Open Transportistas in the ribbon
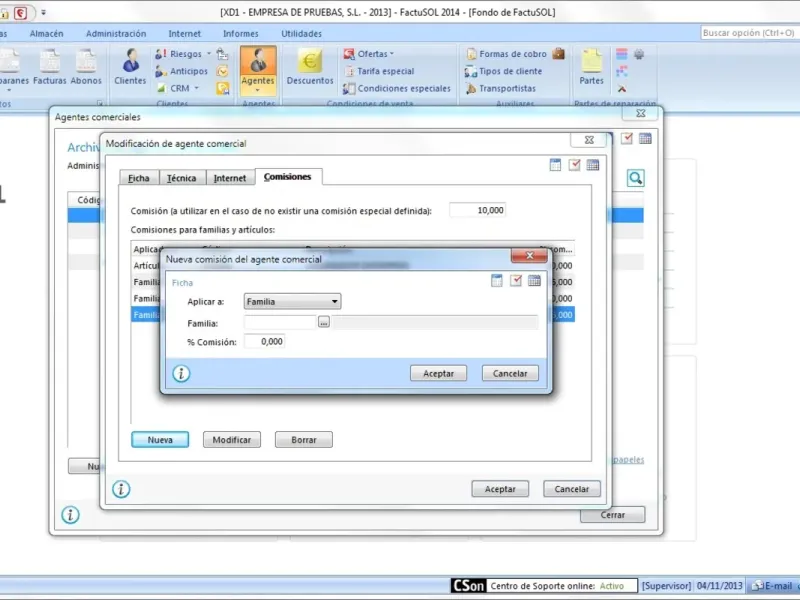Screen dimensions: 800x600 coord(501,88)
